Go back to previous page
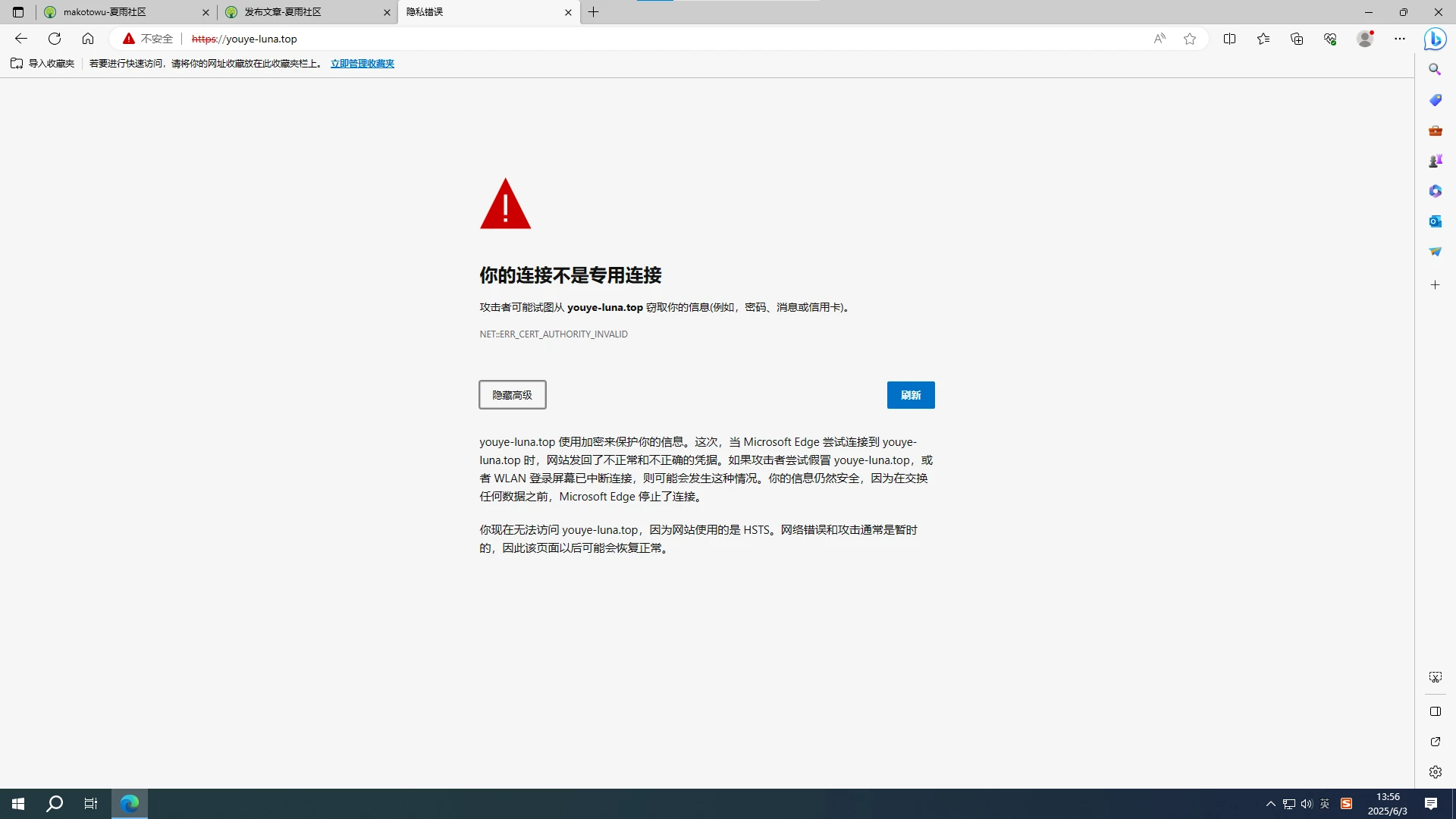 tap(21, 39)
